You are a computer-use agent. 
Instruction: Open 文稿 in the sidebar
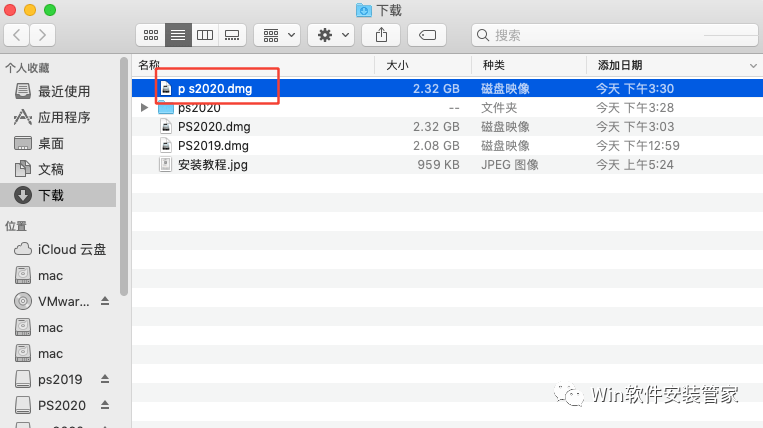point(58,169)
